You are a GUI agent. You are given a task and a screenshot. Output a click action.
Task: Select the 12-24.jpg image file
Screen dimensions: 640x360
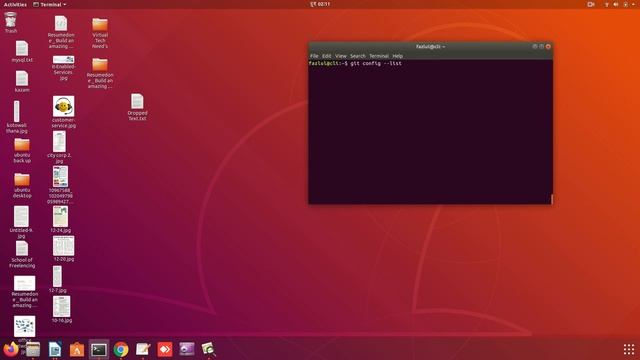[60, 220]
